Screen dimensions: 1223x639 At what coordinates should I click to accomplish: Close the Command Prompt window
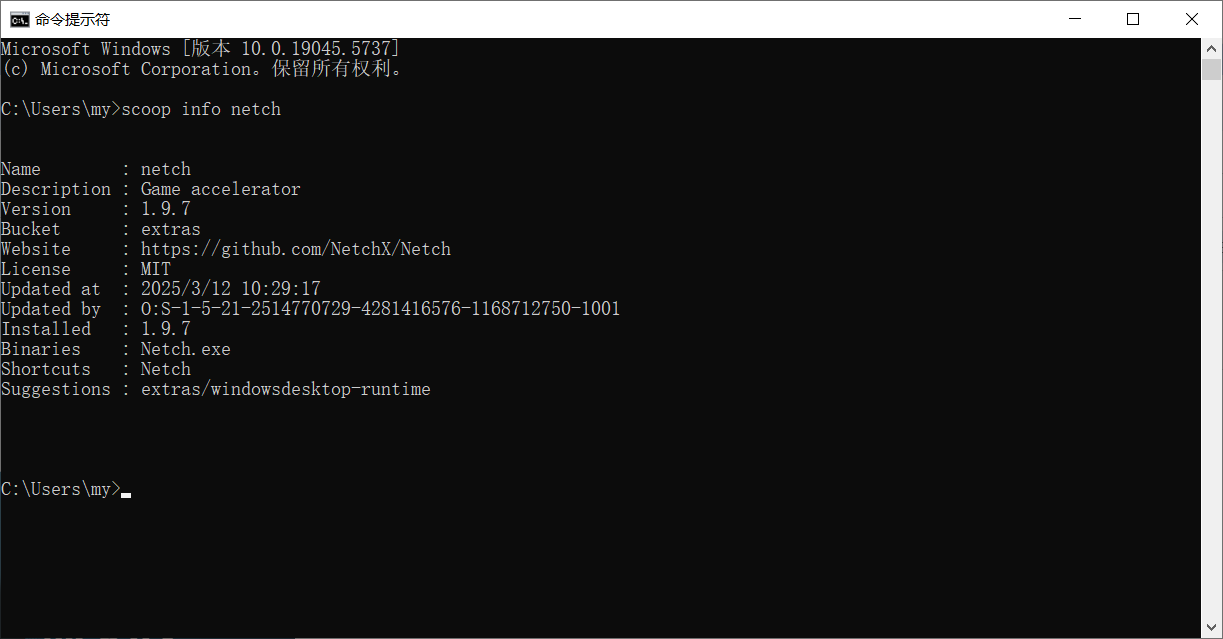pyautogui.click(x=1192, y=19)
